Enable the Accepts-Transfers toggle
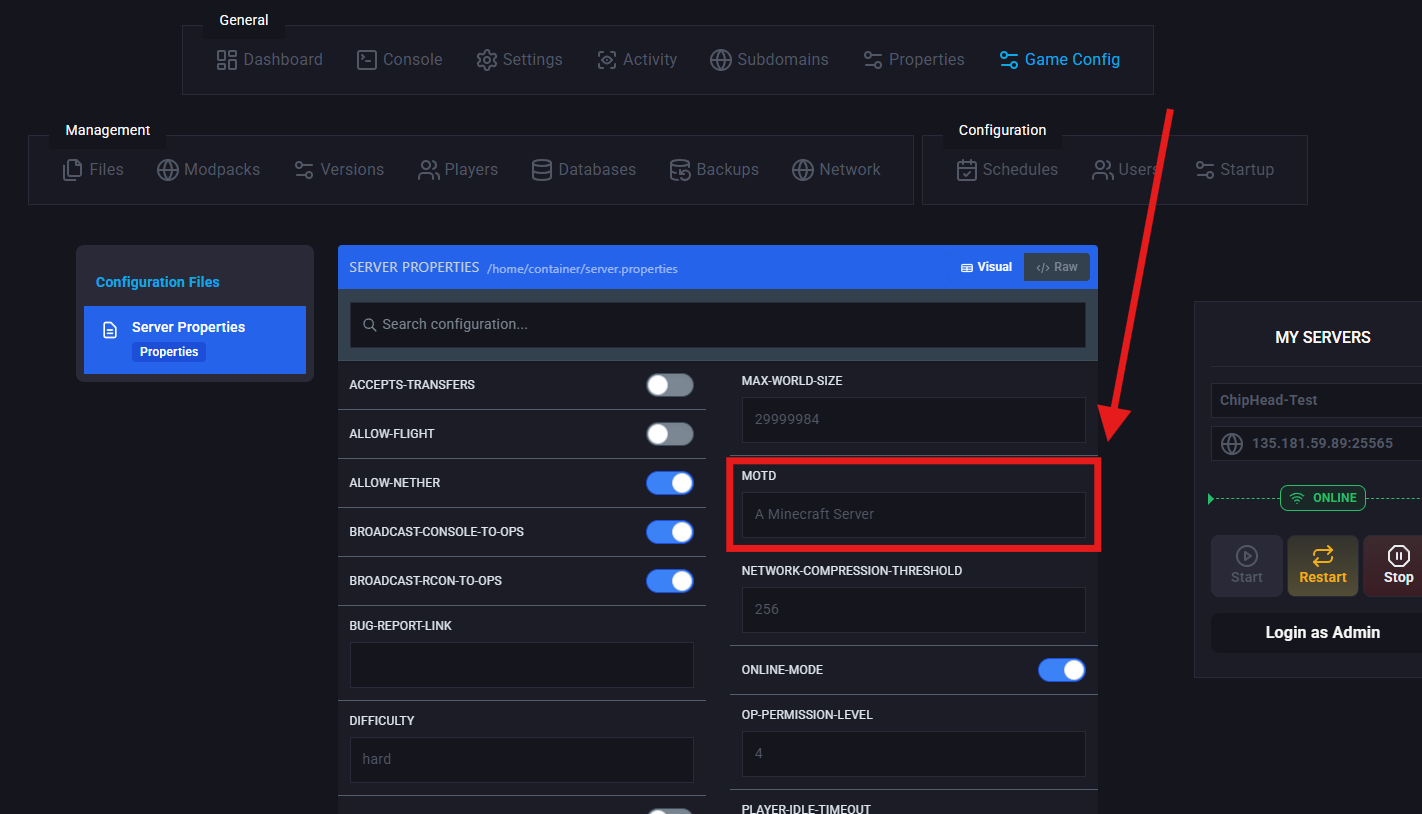This screenshot has width=1422, height=814. pyautogui.click(x=669, y=385)
